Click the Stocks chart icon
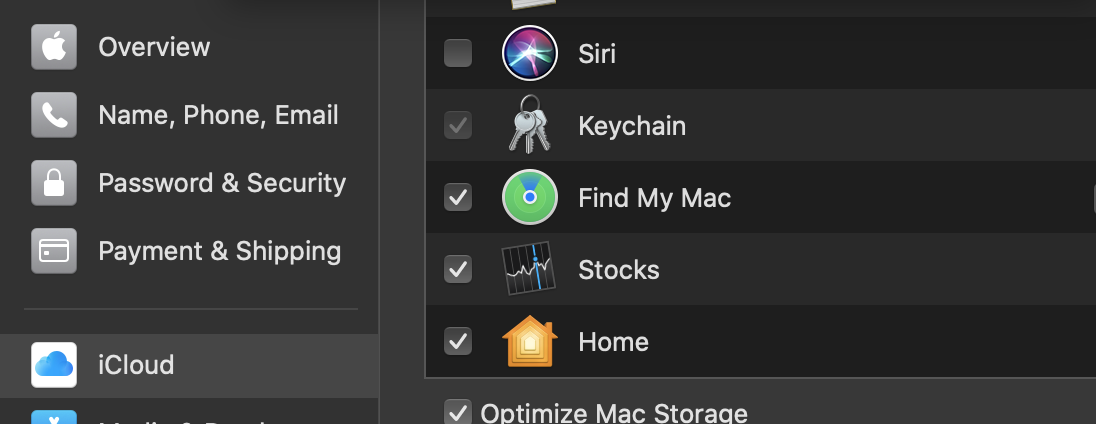This screenshot has height=424, width=1096. (529, 269)
